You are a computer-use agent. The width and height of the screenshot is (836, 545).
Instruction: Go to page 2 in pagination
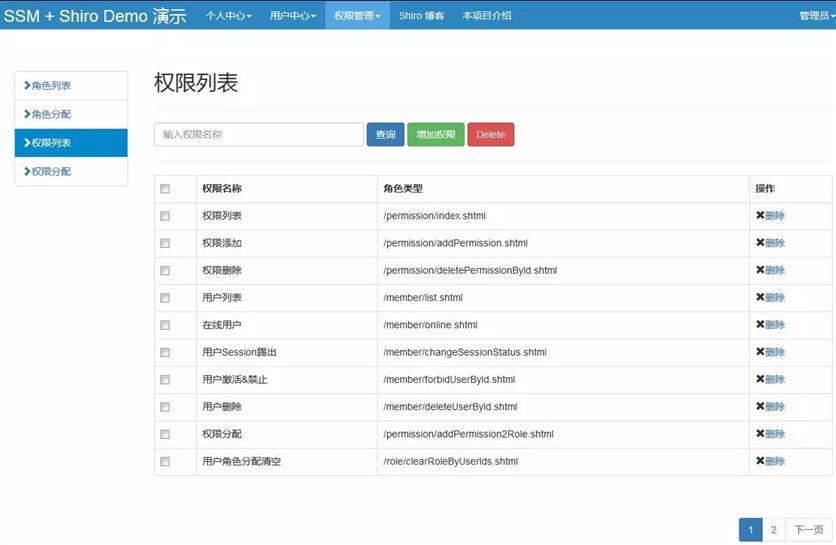774,530
